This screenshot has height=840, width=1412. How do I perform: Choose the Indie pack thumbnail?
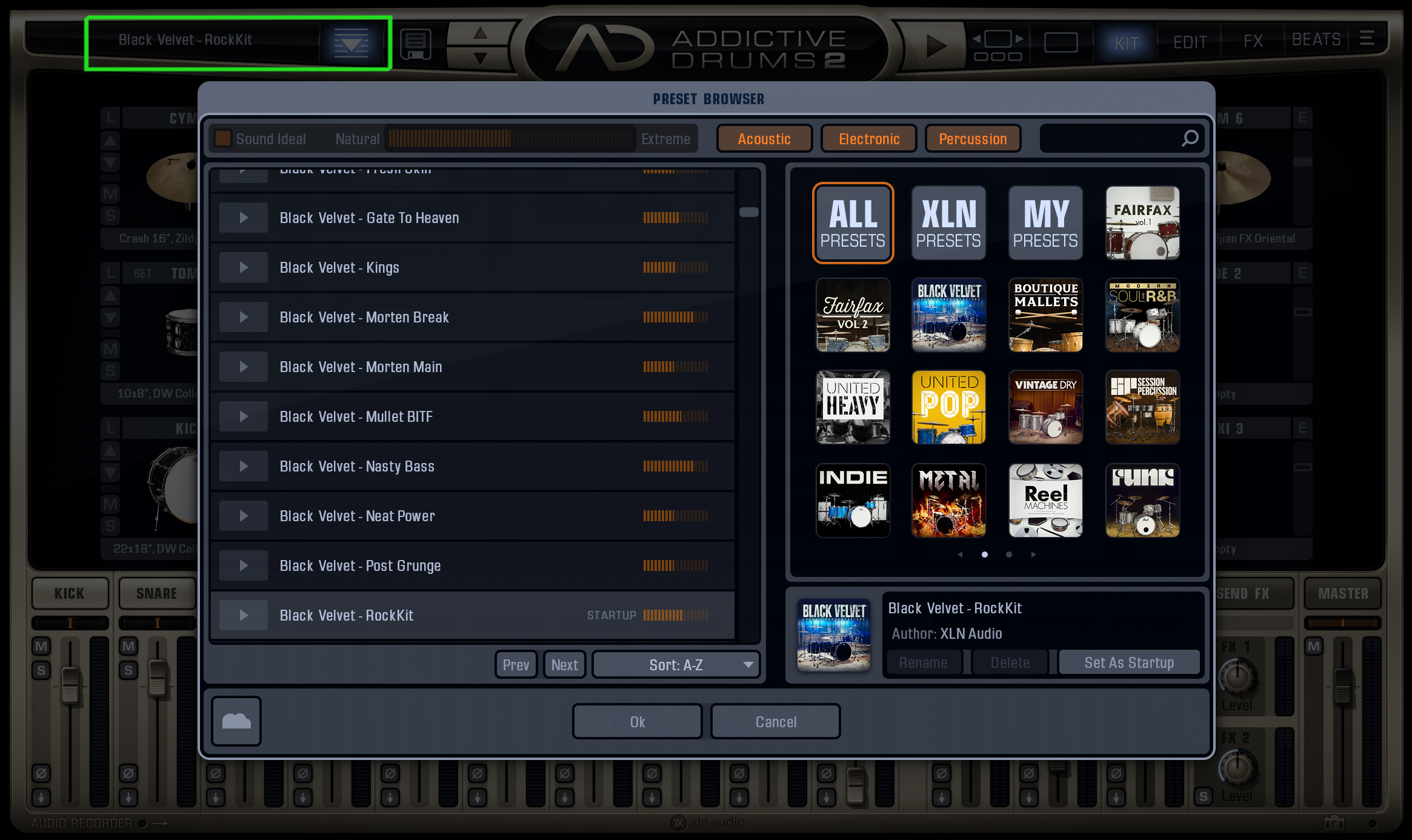(853, 501)
